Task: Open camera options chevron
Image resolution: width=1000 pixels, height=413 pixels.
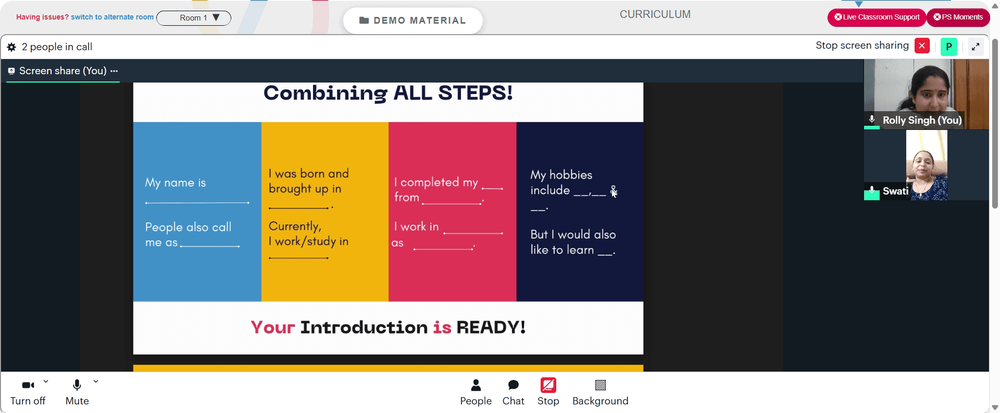Action: (45, 381)
